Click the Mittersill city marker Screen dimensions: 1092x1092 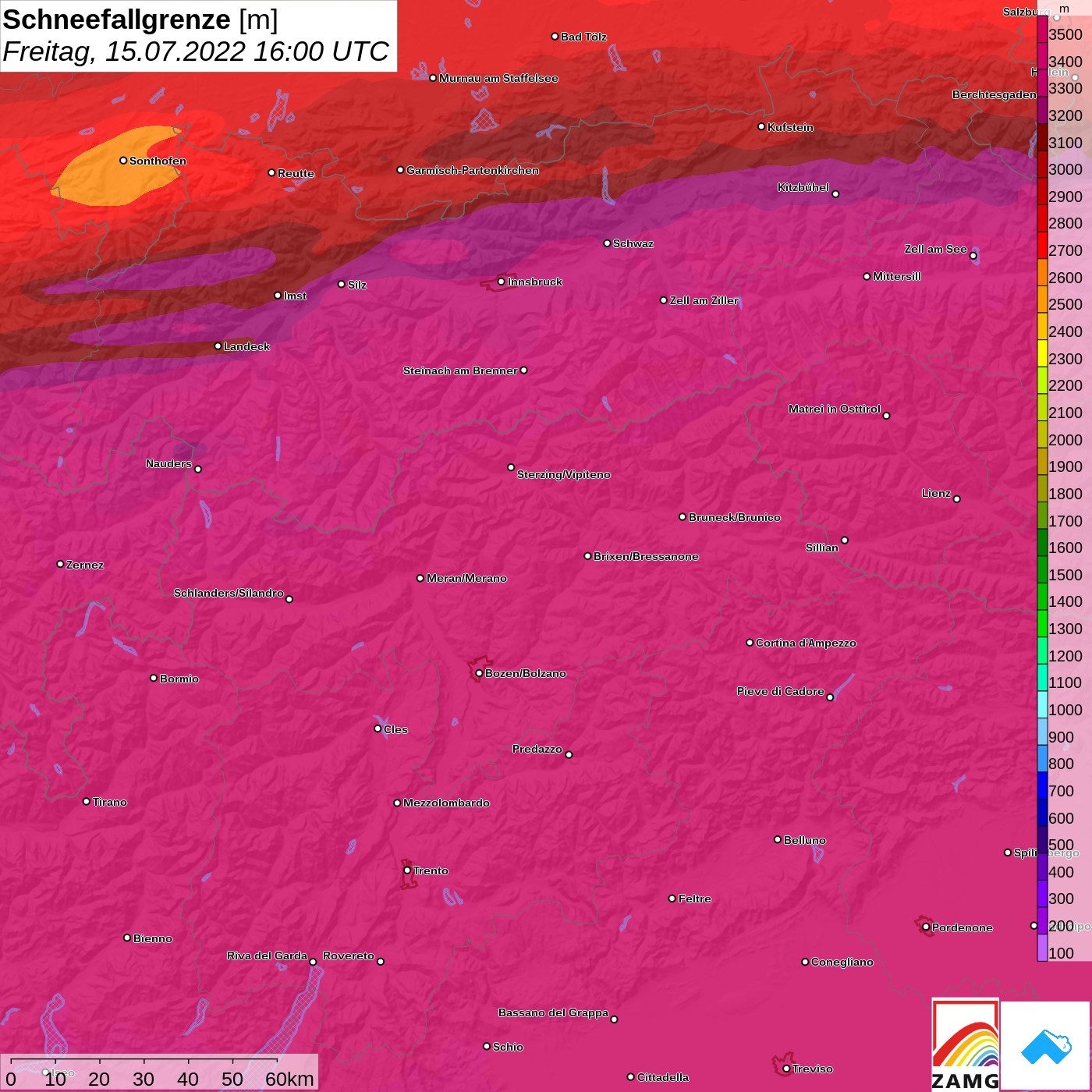pyautogui.click(x=867, y=276)
